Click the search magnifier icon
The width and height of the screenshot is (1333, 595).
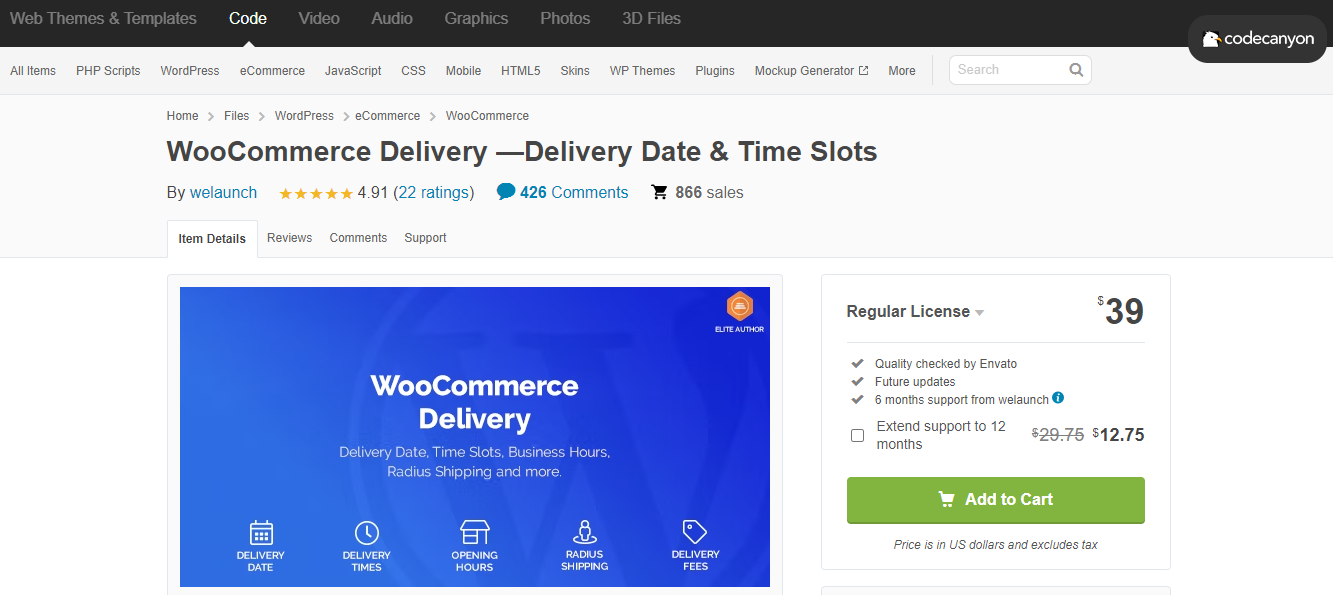(x=1076, y=70)
